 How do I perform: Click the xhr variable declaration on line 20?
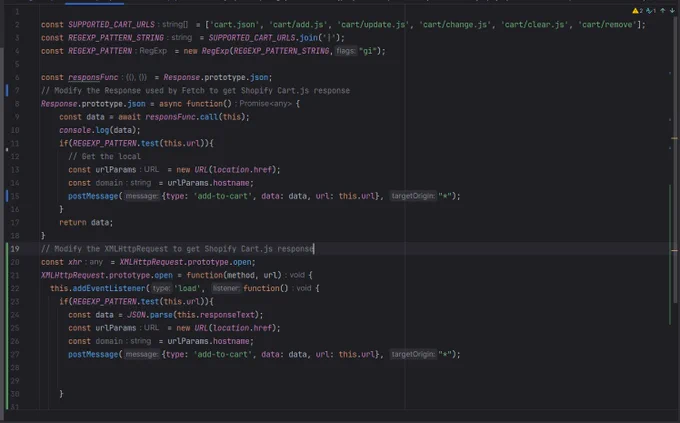coord(75,262)
